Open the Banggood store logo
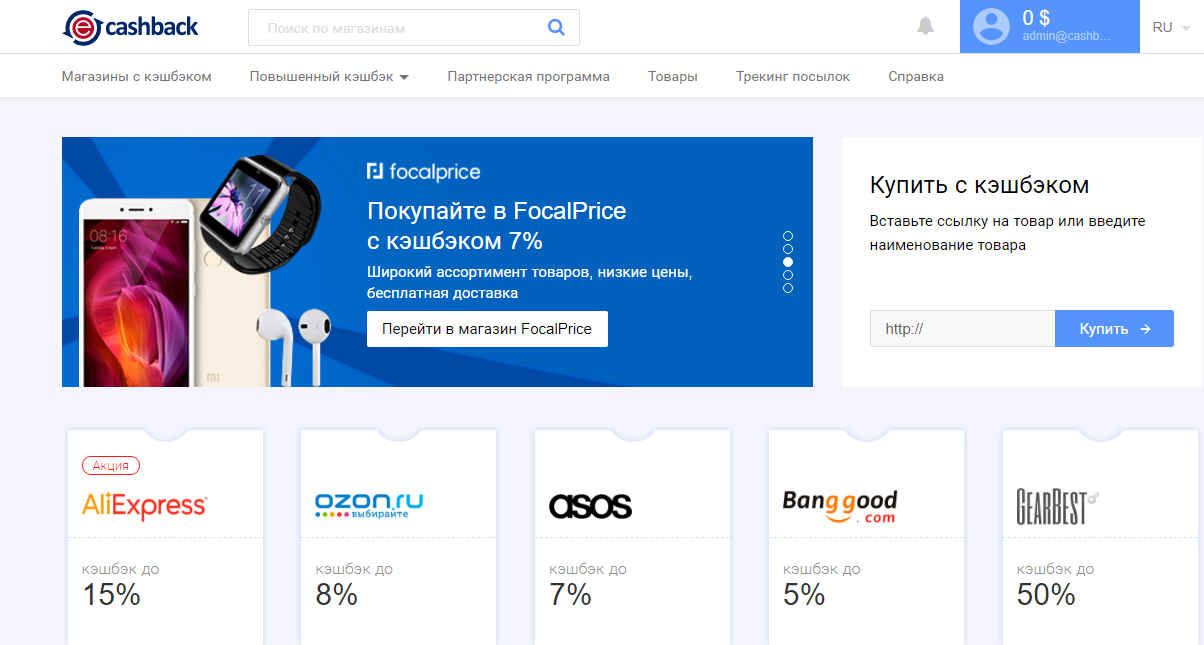The width and height of the screenshot is (1204, 645). 839,506
